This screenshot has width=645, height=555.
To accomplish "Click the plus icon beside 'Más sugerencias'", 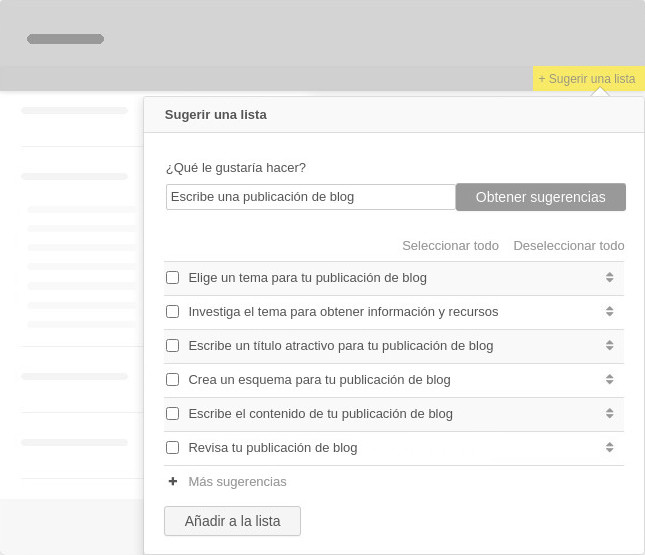I will click(173, 481).
